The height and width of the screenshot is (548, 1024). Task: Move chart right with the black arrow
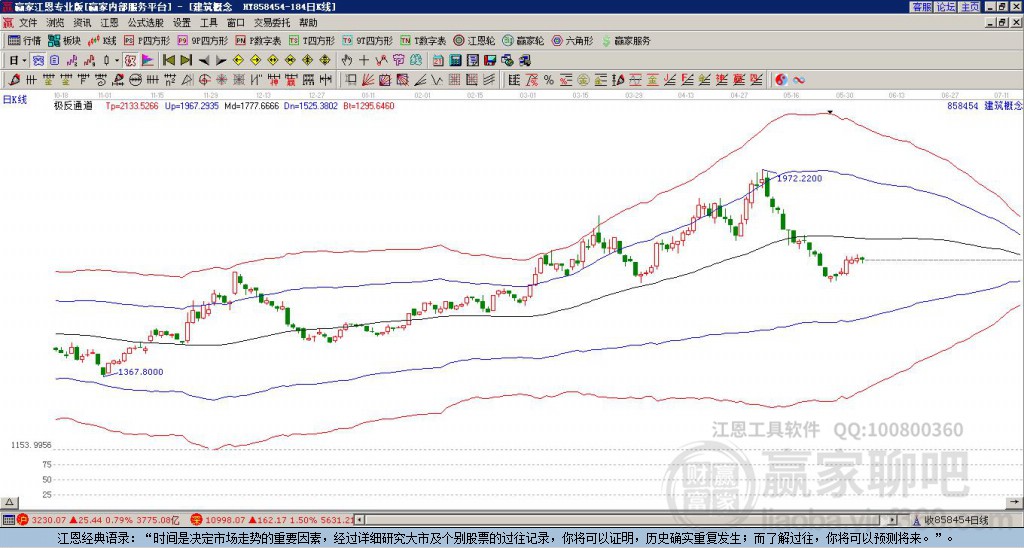(x=221, y=61)
